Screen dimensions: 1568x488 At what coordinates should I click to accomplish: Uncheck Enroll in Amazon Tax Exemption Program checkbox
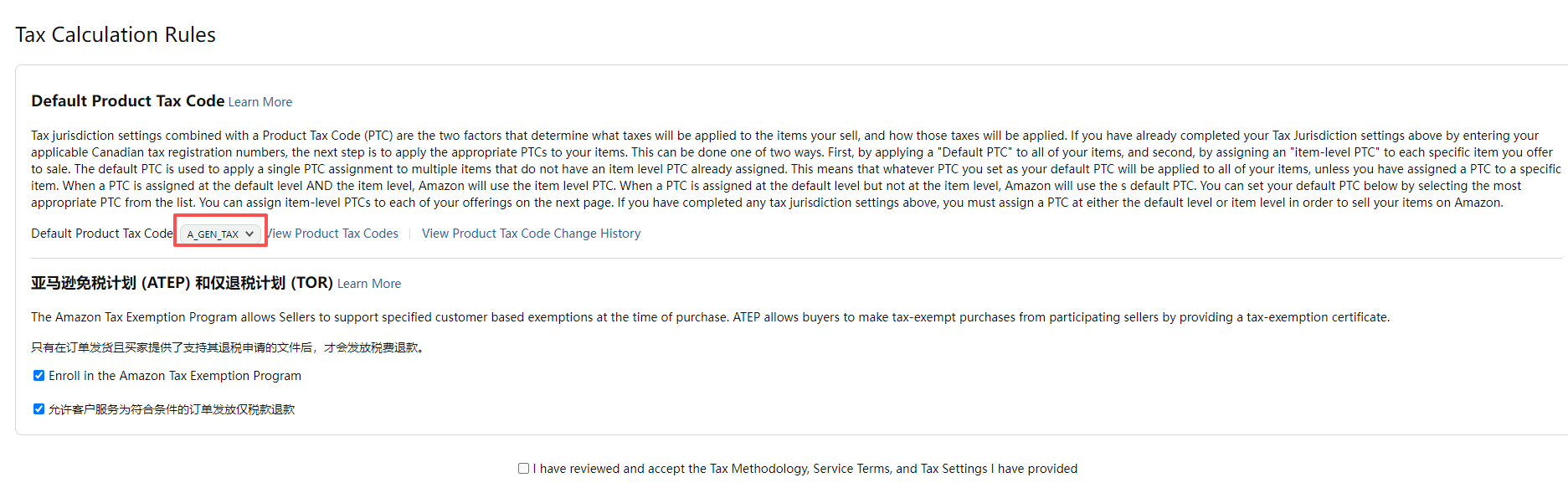(x=39, y=376)
